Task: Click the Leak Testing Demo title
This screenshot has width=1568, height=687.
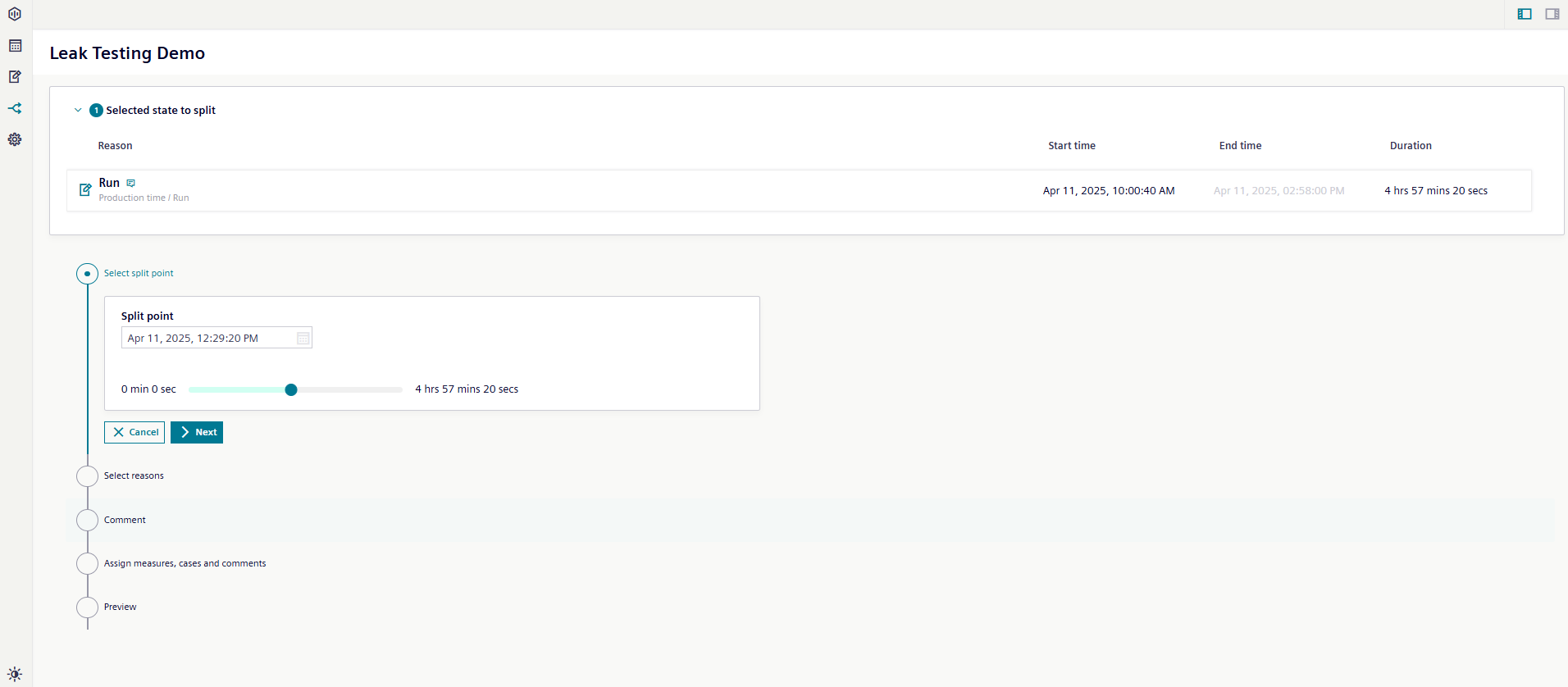Action: pyautogui.click(x=127, y=53)
